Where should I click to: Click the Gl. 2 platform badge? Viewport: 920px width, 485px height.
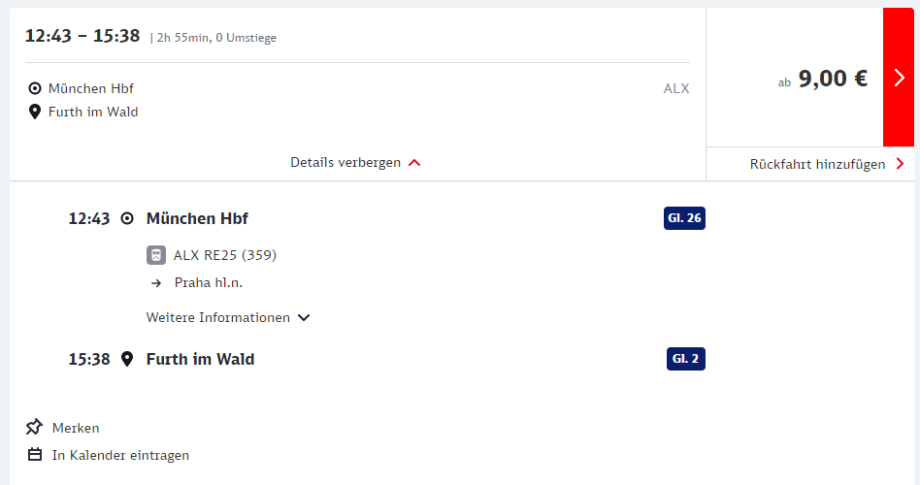(x=686, y=359)
